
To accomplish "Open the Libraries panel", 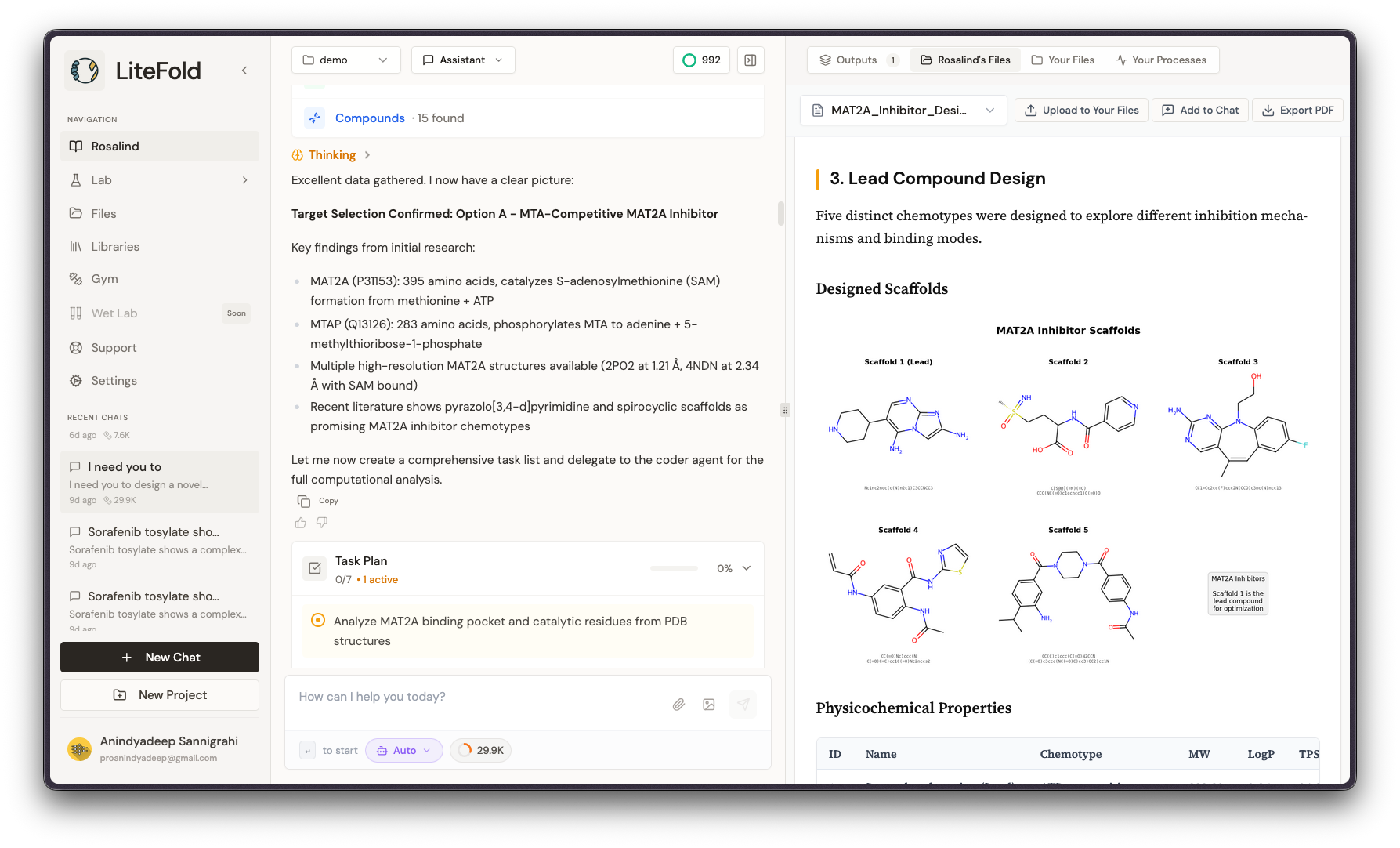I will (x=114, y=246).
